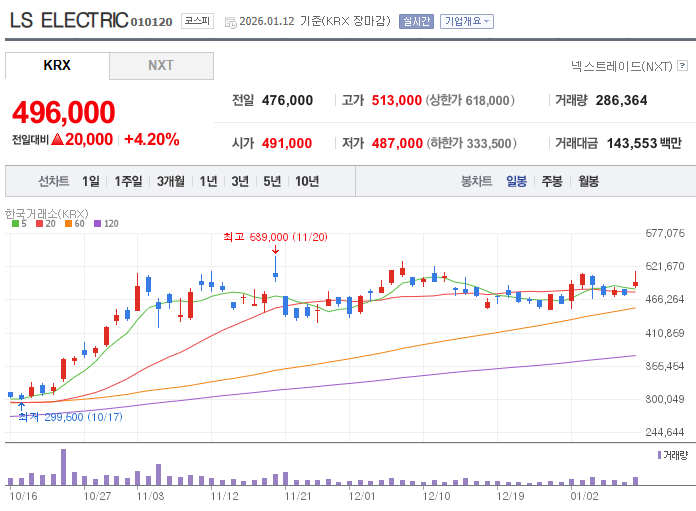
Task: Select 일봉 daily candle chart
Action: tap(517, 181)
